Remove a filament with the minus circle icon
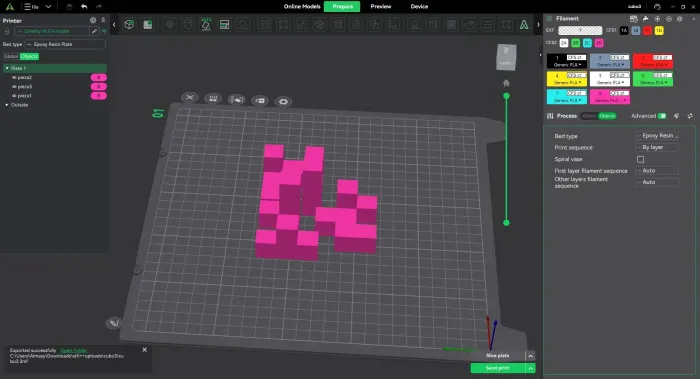This screenshot has width=700, height=379. tap(669, 19)
